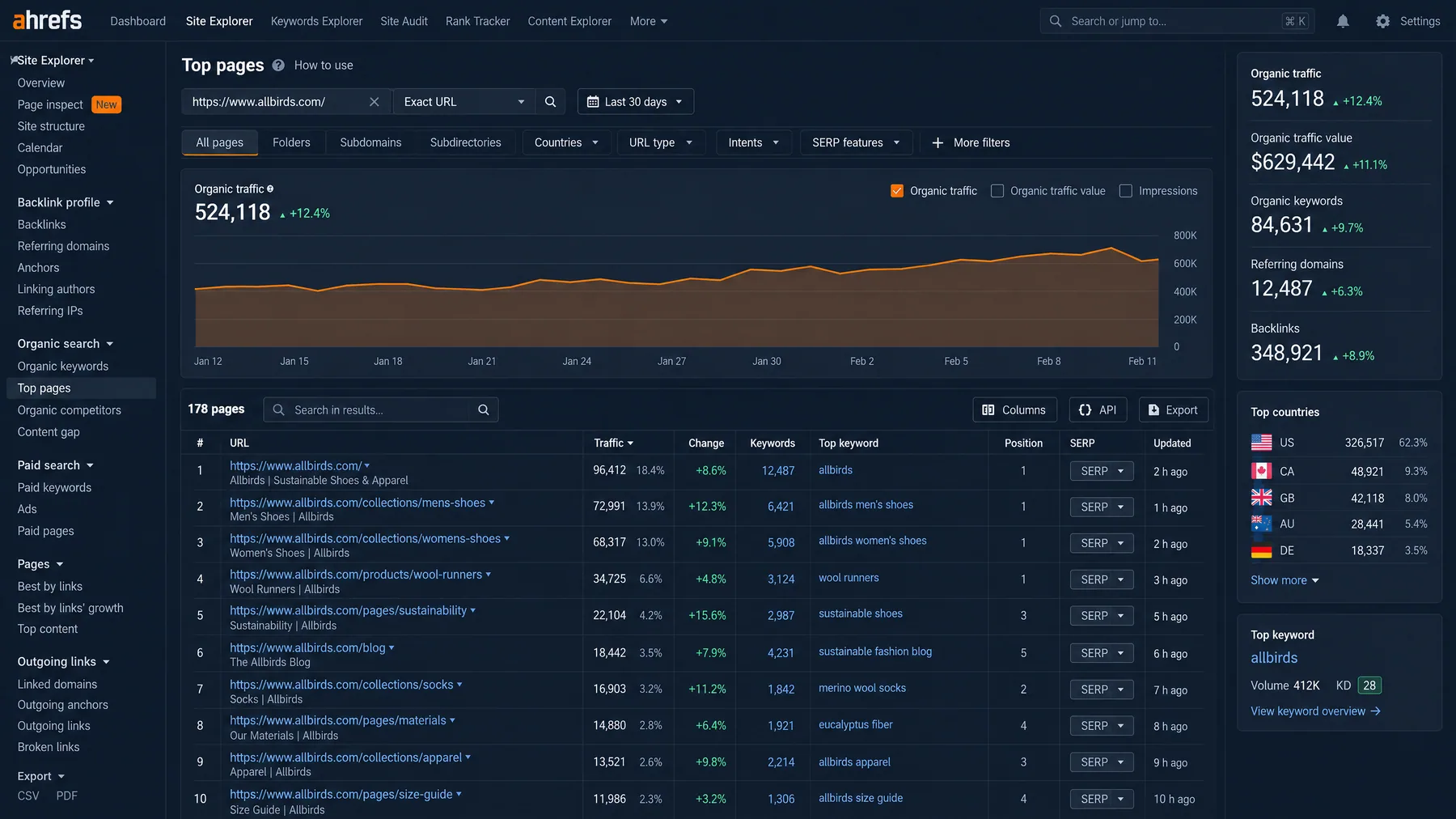Click the KD 28 badge
This screenshot has width=1456, height=819.
tap(1369, 685)
